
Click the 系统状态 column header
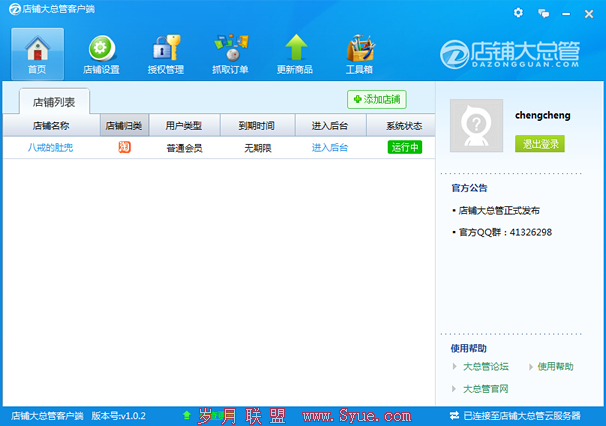[x=401, y=126]
